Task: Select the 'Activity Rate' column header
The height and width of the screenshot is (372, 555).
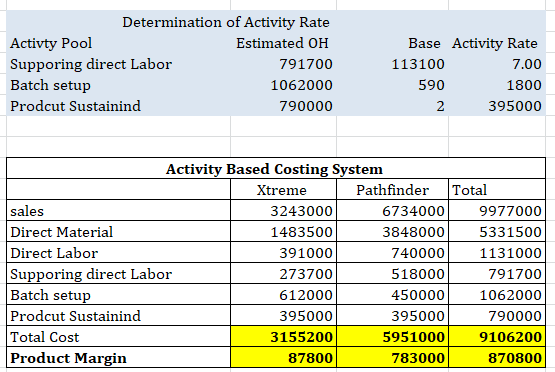Action: point(494,43)
